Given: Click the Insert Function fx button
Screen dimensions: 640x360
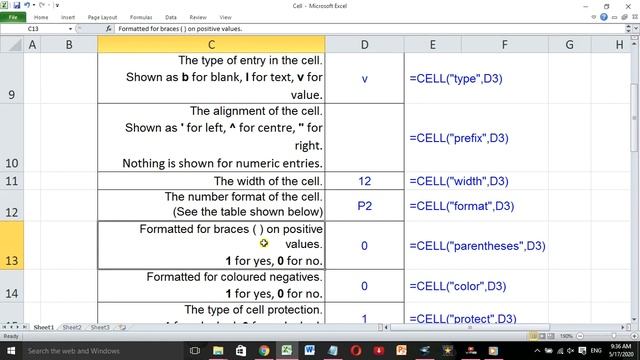Looking at the screenshot, I should 109,29.
